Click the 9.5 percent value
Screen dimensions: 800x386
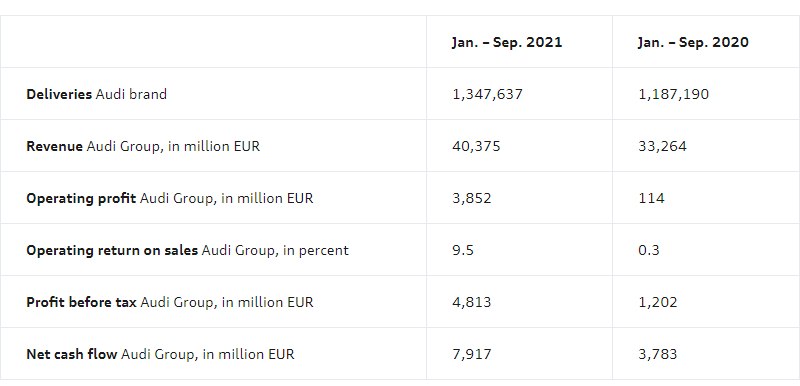[463, 250]
